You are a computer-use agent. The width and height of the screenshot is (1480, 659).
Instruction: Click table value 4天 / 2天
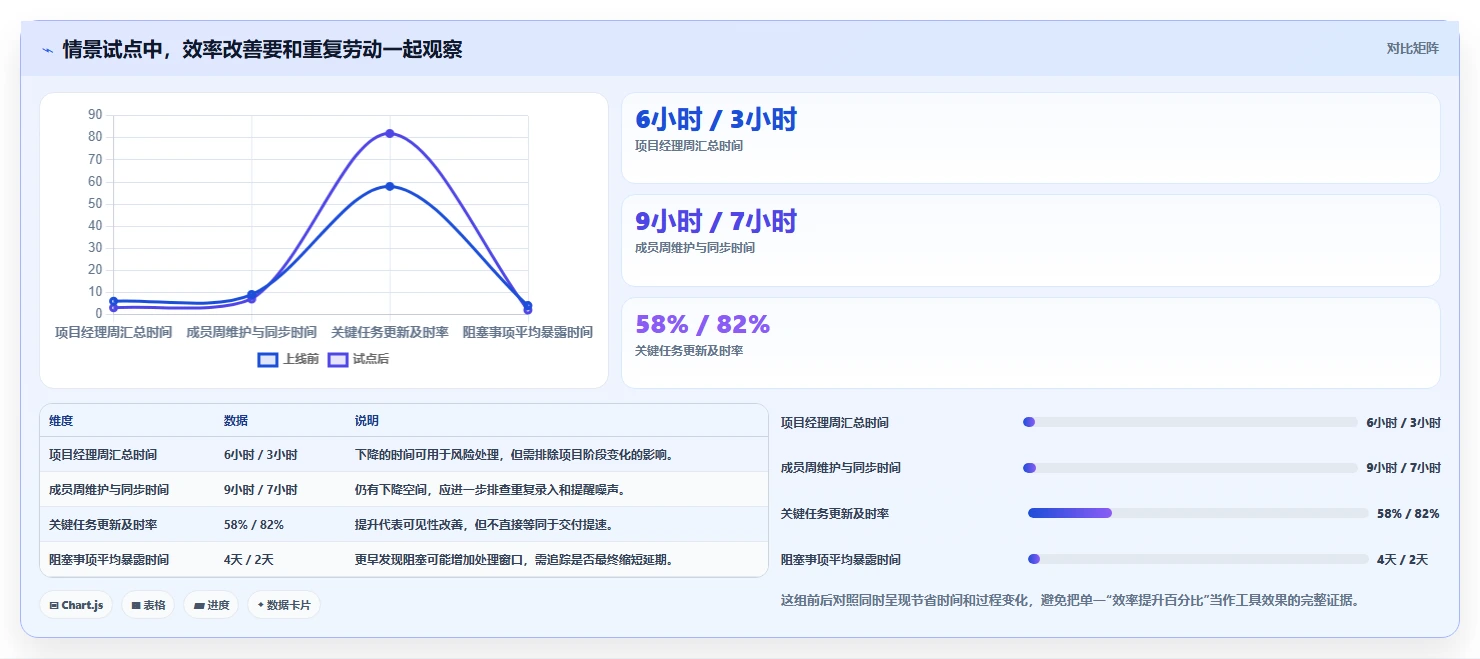click(x=250, y=560)
